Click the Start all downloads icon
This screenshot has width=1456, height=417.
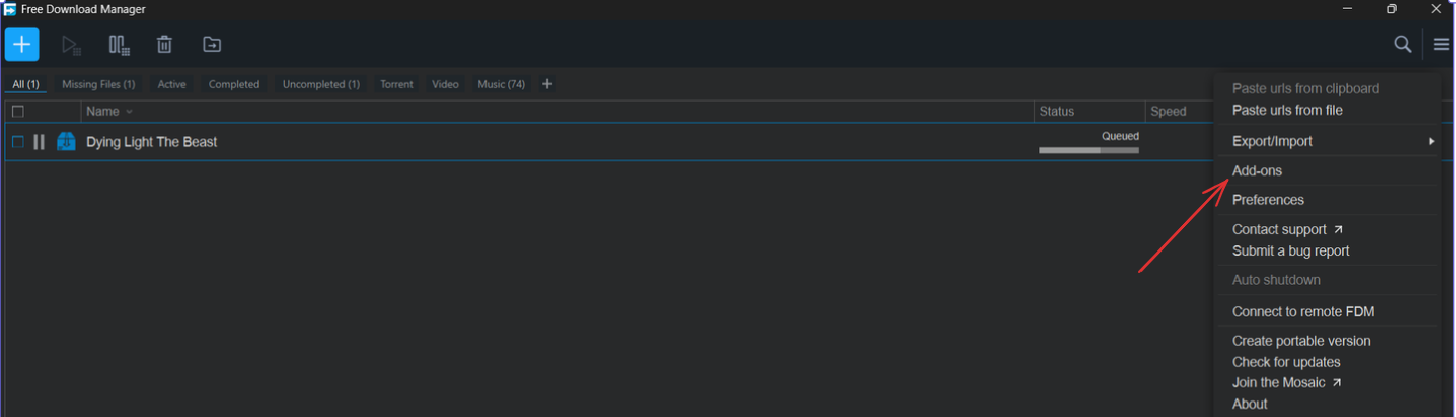70,45
